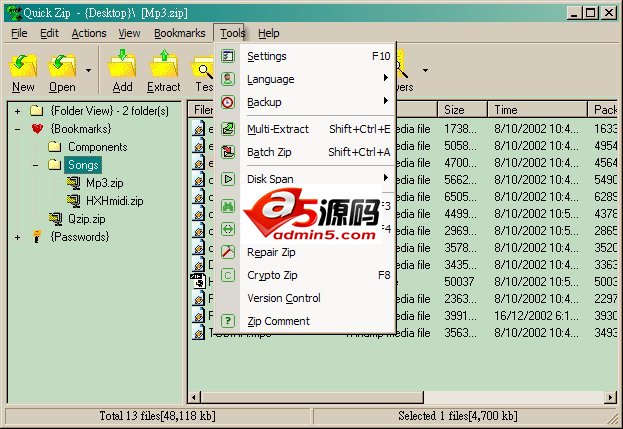Viewport: 623px width, 429px height.
Task: Sort by the Packed column header
Action: [602, 110]
